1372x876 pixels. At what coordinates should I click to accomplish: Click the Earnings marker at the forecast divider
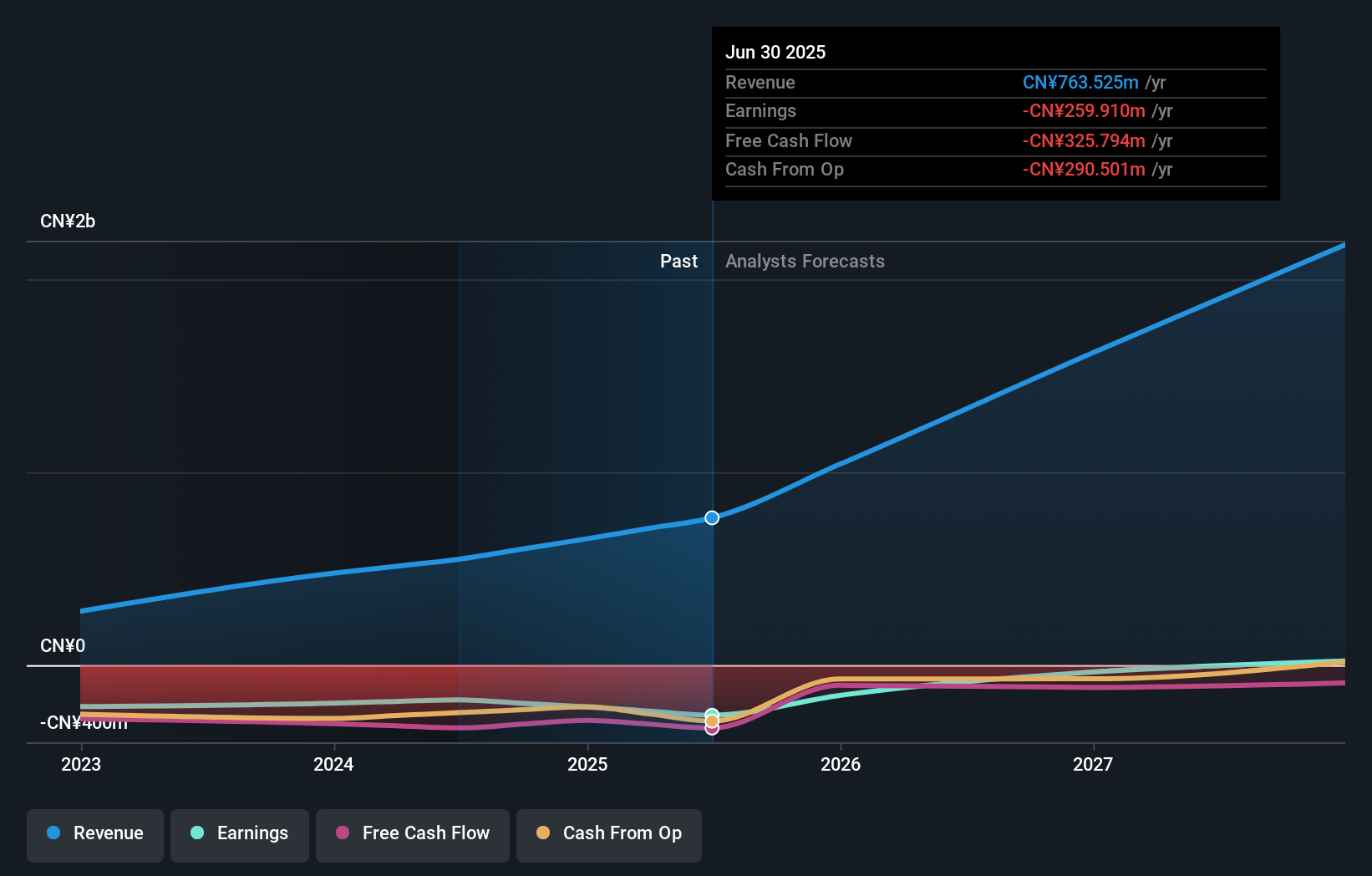tap(712, 710)
